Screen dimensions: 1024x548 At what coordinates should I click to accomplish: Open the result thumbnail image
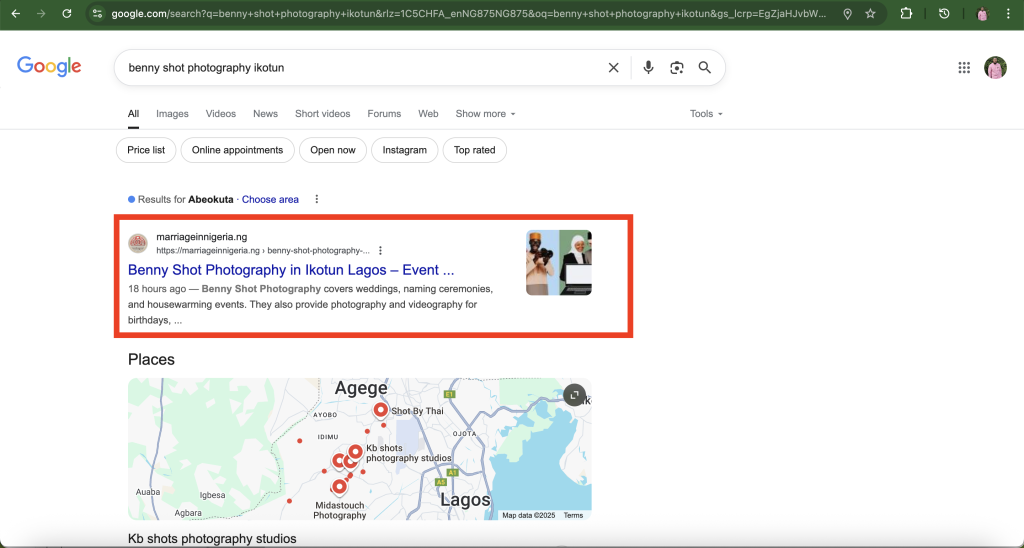(x=559, y=263)
